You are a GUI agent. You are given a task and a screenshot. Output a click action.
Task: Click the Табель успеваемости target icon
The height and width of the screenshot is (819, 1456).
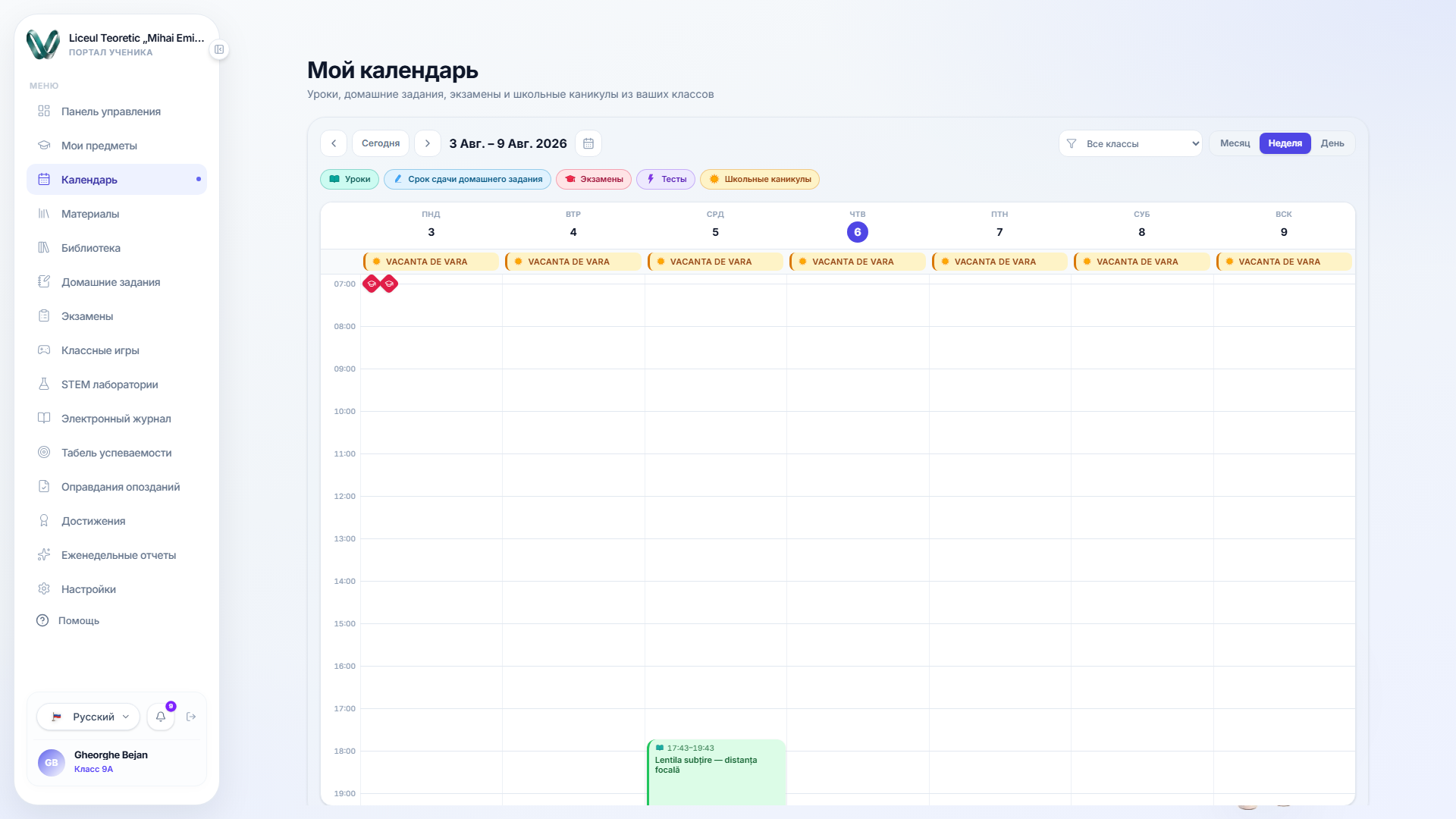tap(44, 453)
